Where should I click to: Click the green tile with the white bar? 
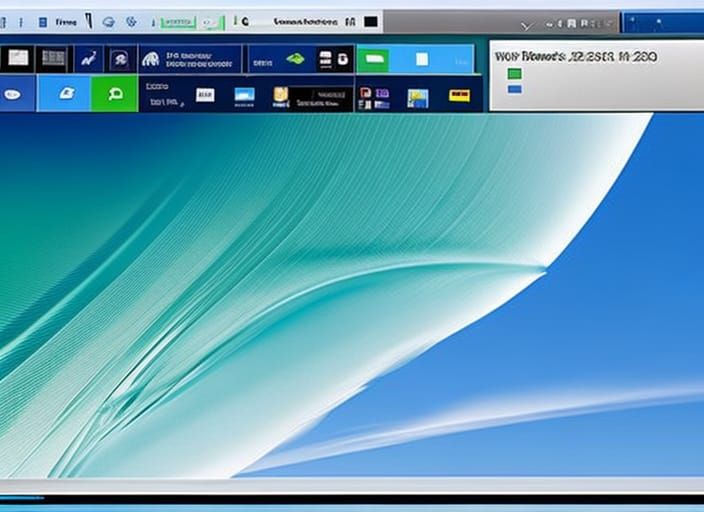372,59
